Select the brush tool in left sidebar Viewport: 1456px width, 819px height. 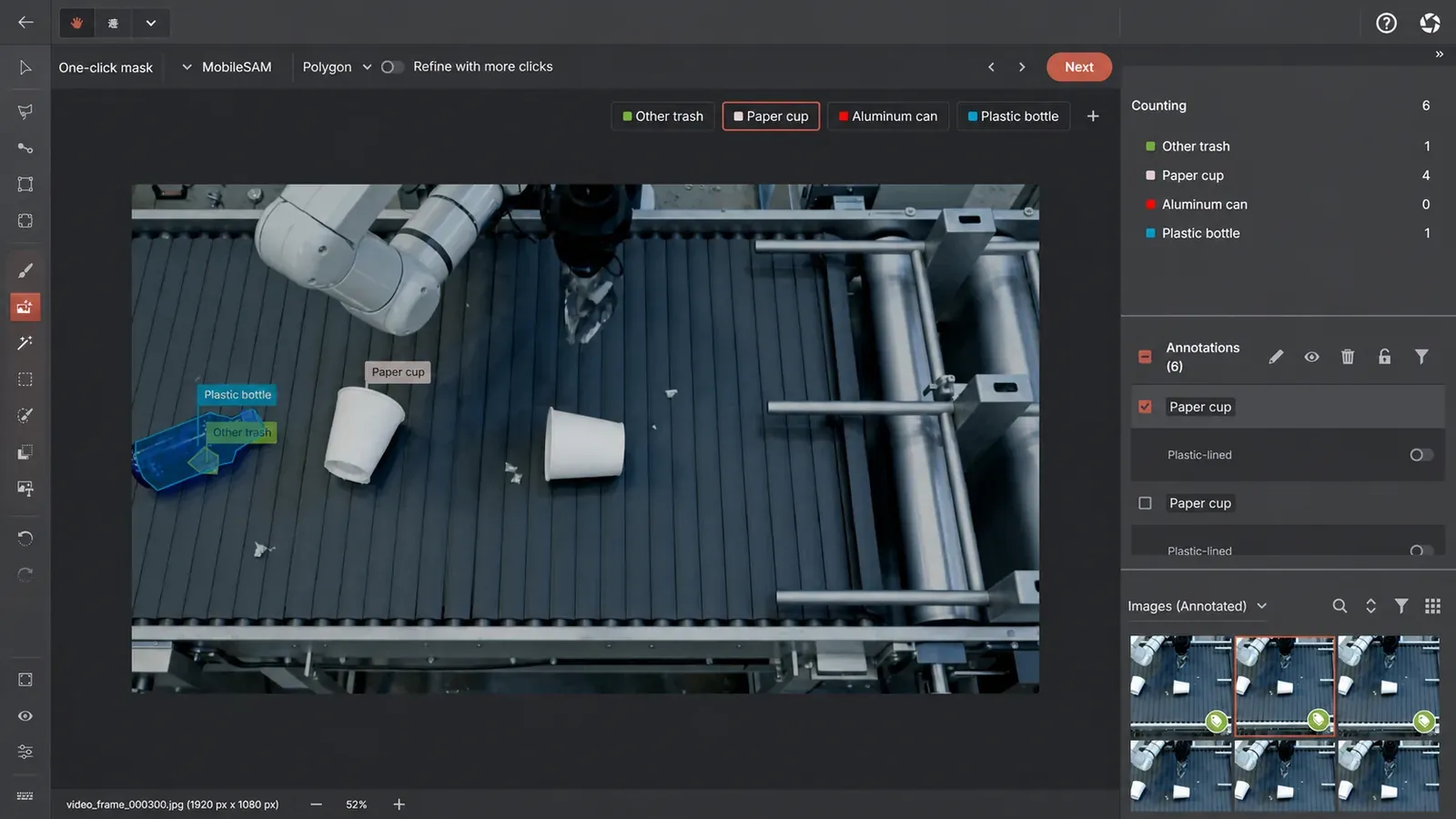coord(25,270)
